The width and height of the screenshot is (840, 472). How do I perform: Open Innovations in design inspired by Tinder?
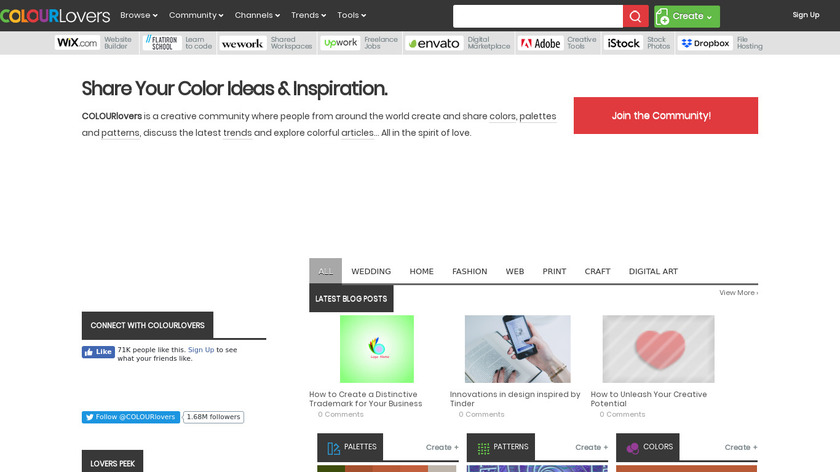(515, 399)
